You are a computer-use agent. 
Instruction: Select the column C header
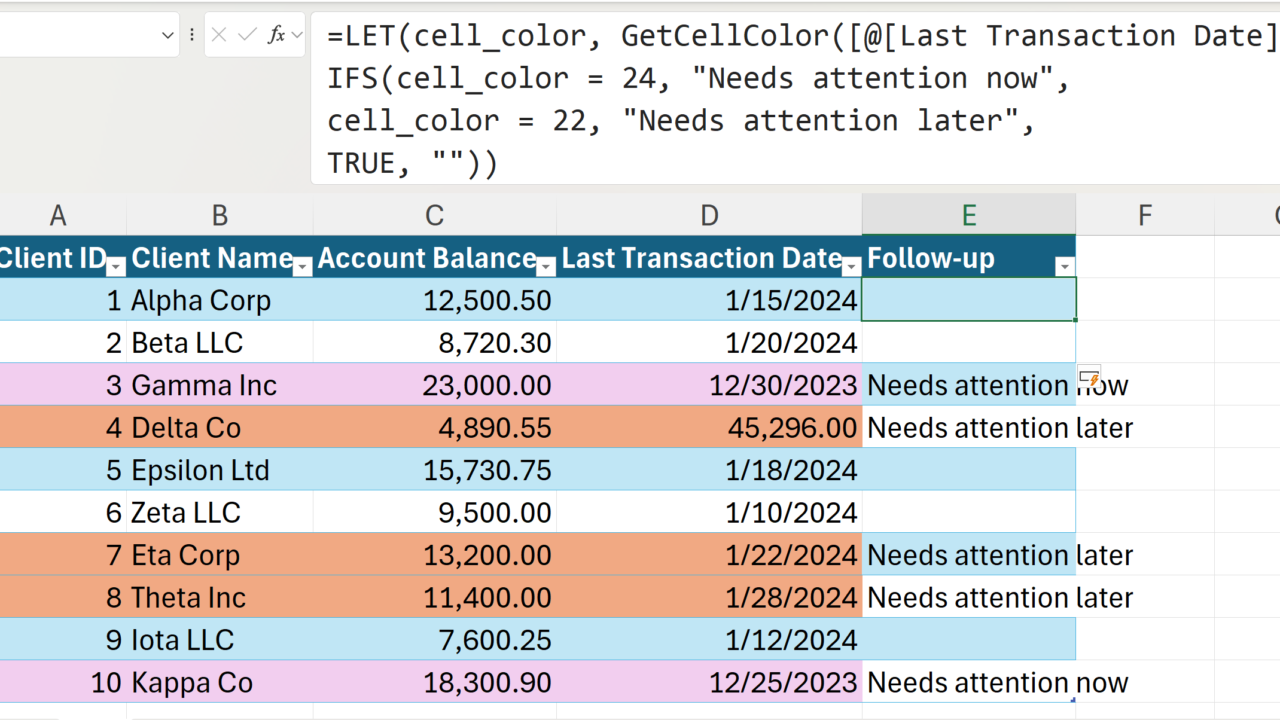point(434,215)
